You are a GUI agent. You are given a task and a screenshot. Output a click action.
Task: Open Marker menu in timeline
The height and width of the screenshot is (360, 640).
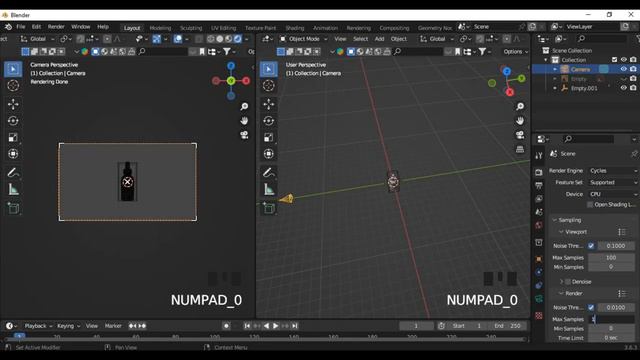click(113, 326)
